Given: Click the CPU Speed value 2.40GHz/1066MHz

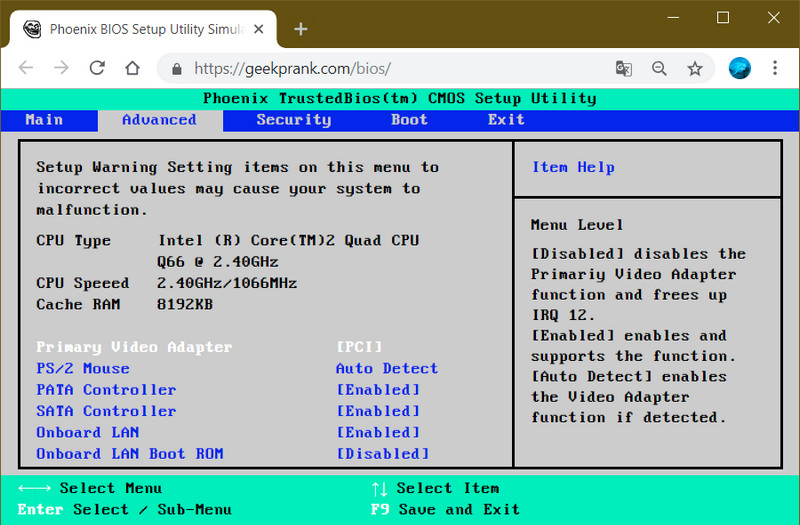Looking at the screenshot, I should point(227,283).
